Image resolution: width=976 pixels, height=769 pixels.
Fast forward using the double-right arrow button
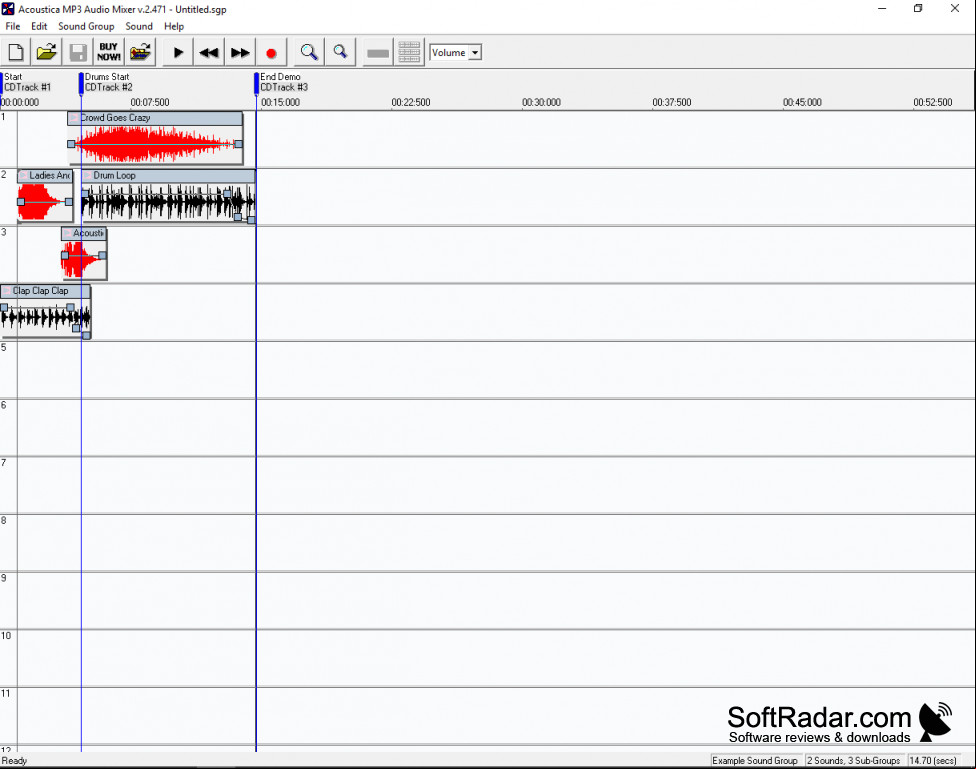click(x=240, y=53)
